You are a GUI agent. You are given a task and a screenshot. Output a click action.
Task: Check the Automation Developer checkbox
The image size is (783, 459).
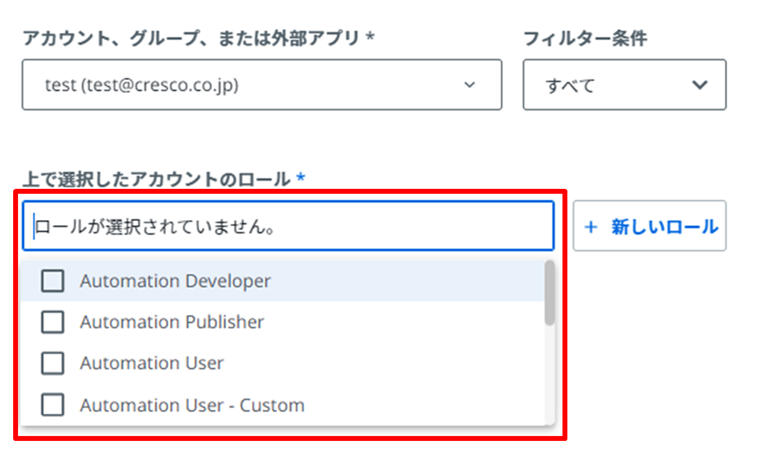click(x=52, y=281)
